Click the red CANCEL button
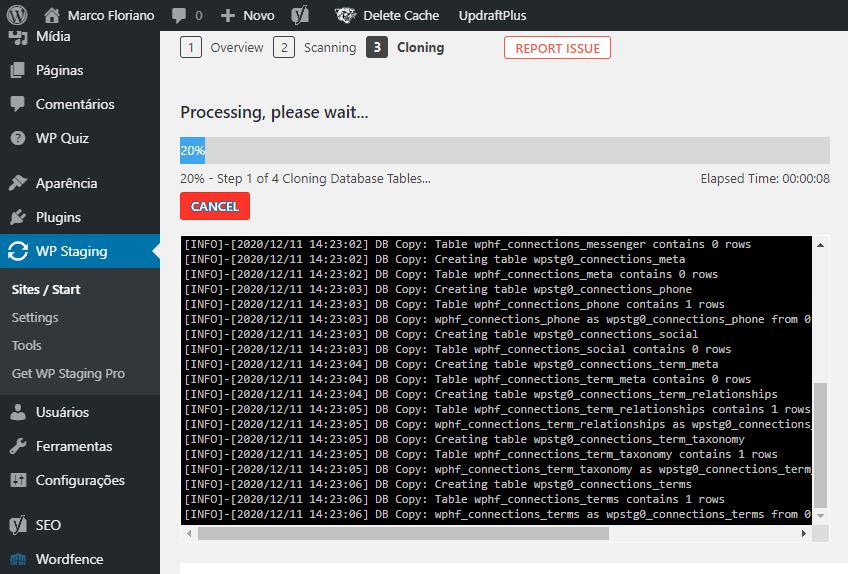The image size is (848, 574). click(x=215, y=206)
